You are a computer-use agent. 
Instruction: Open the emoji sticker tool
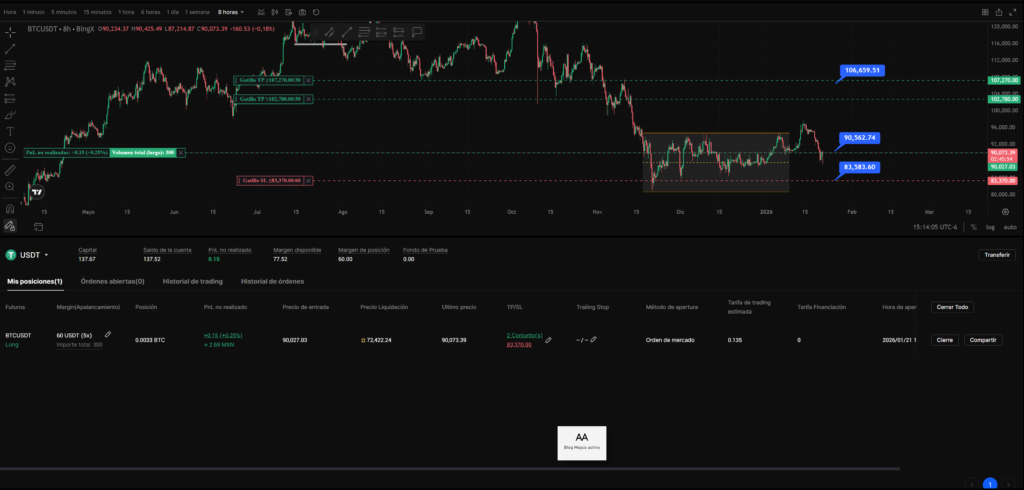click(10, 148)
